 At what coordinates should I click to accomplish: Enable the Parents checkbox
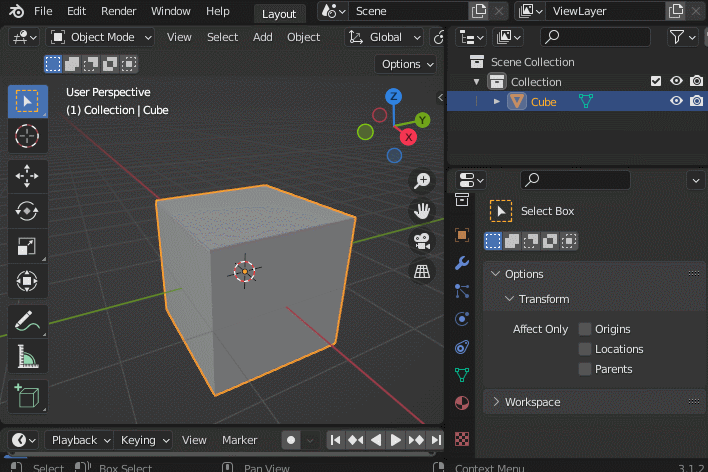585,369
